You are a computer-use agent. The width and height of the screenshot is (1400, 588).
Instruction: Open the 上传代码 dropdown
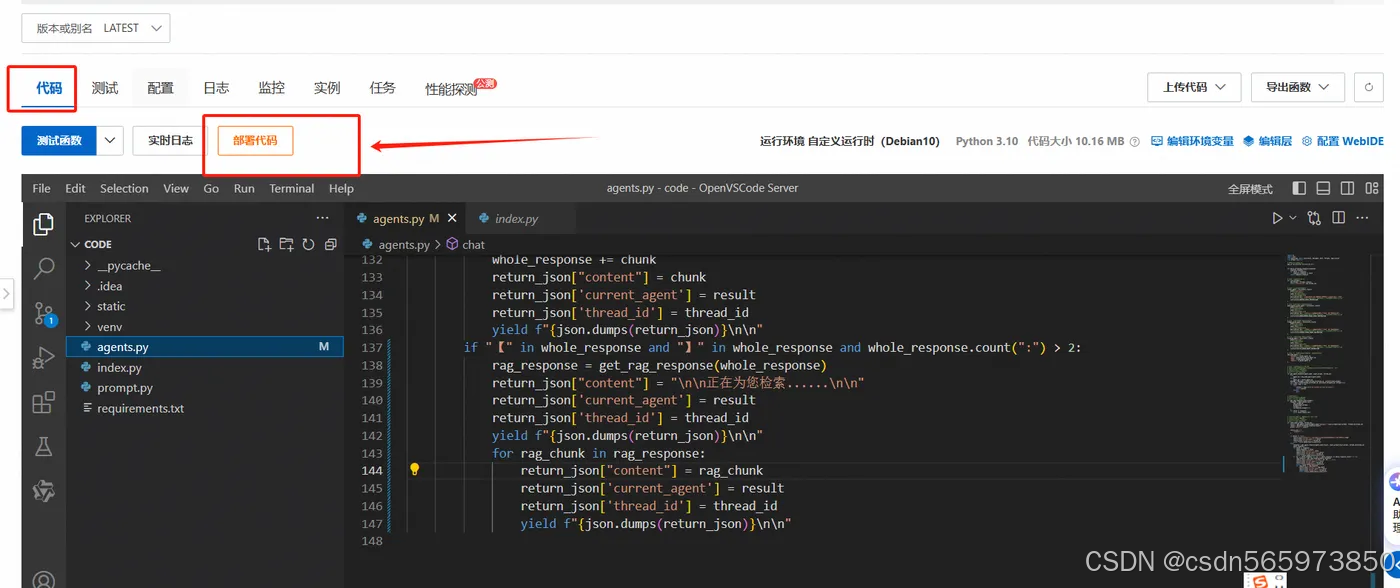click(1194, 87)
